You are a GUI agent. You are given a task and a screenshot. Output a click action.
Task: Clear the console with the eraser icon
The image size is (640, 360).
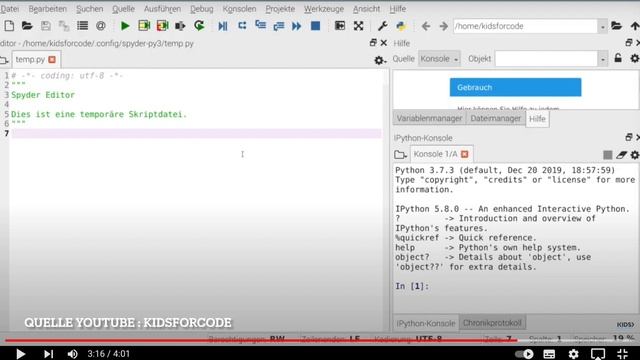pyautogui.click(x=622, y=155)
